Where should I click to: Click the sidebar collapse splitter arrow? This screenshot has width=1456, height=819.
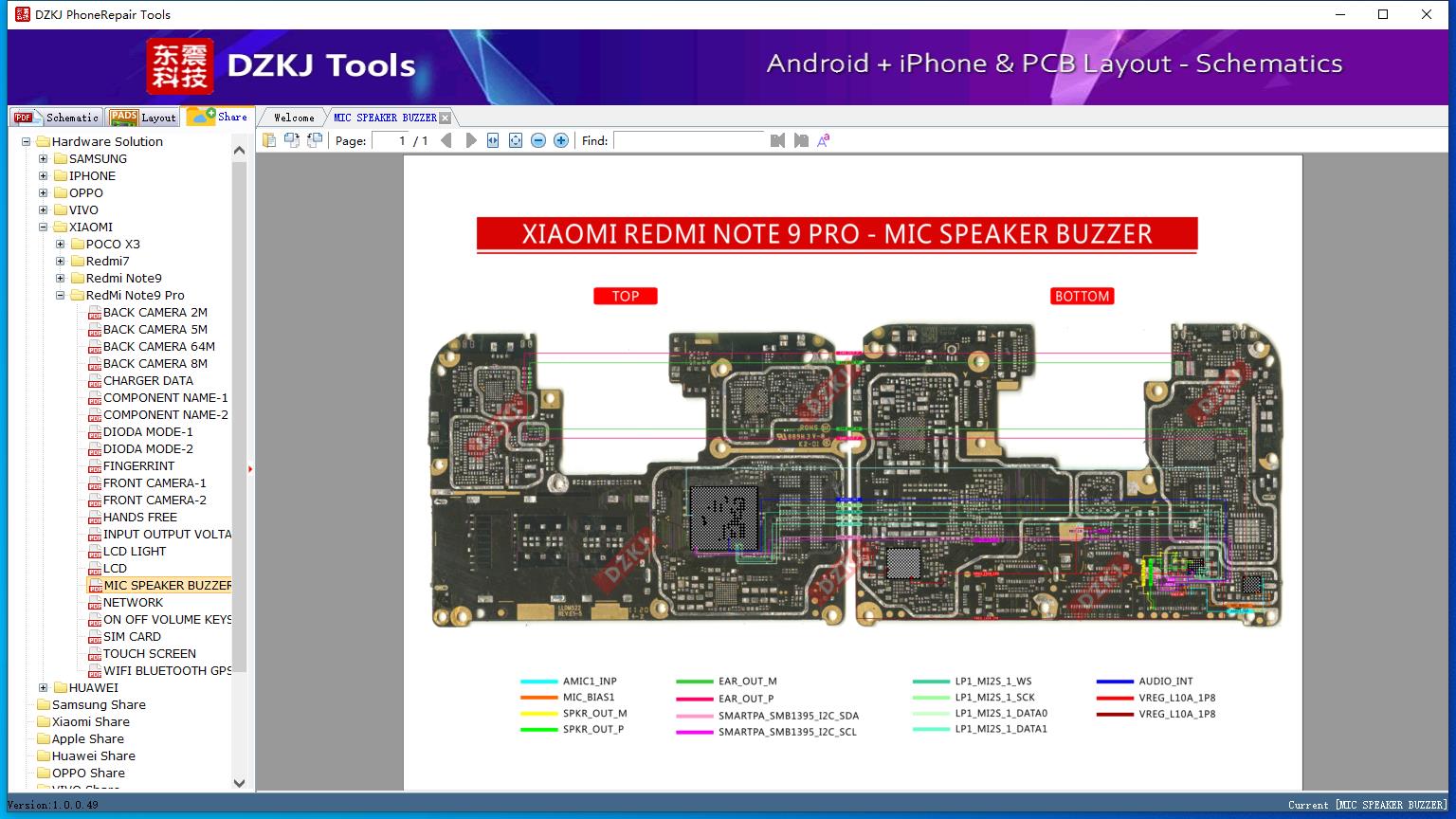click(x=250, y=468)
